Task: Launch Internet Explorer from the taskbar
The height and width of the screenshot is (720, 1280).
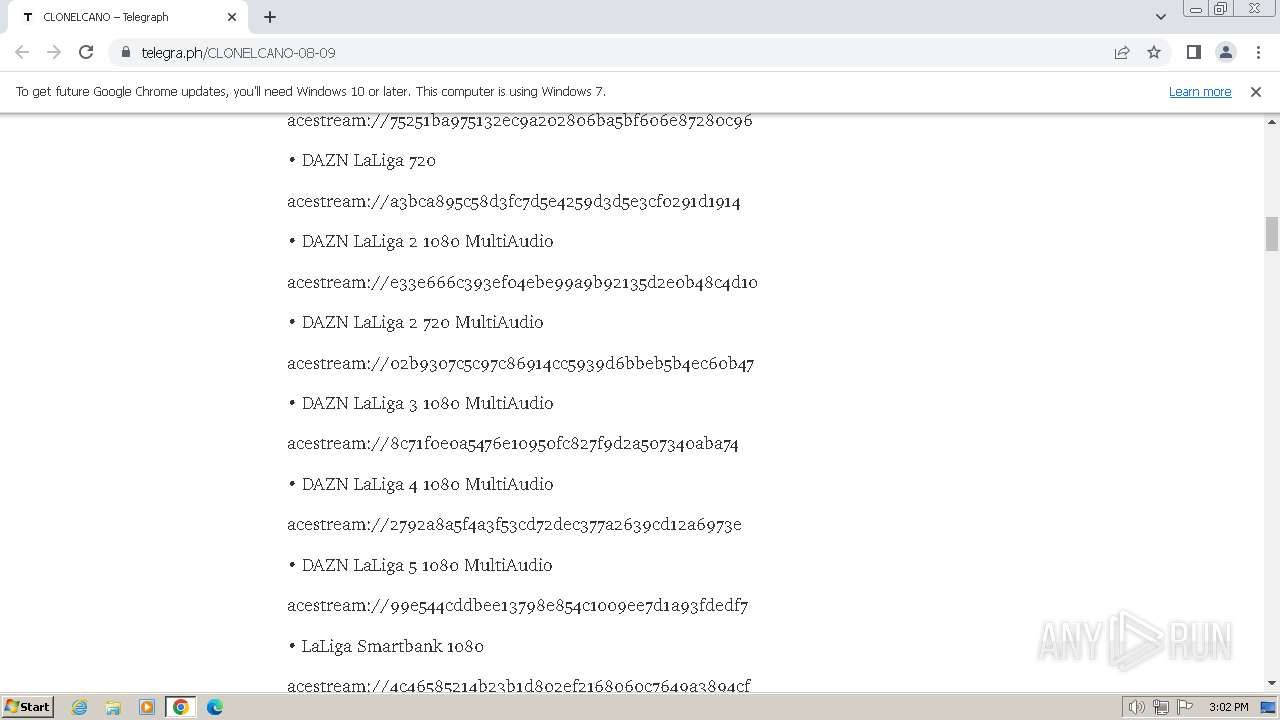Action: pos(80,707)
